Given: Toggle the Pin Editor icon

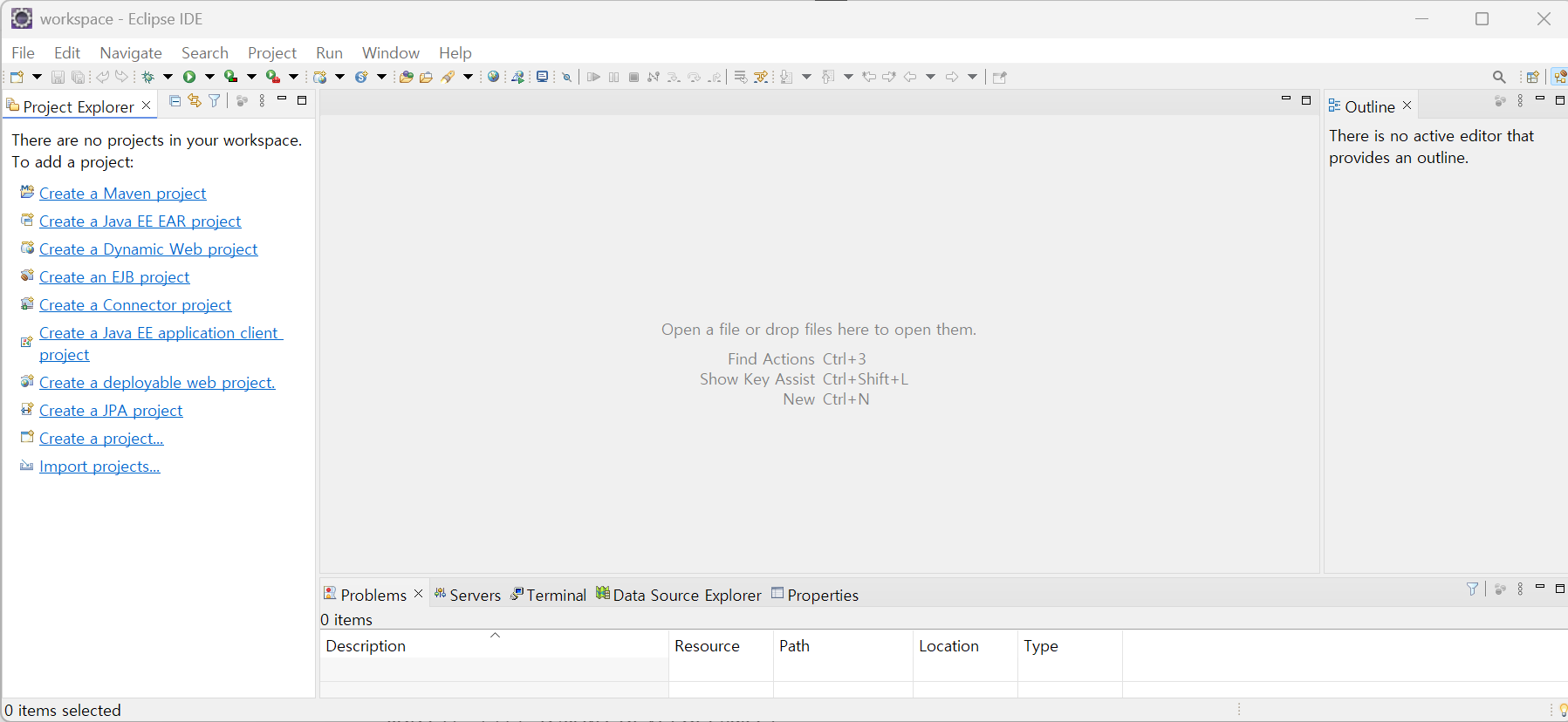Looking at the screenshot, I should 1000,77.
